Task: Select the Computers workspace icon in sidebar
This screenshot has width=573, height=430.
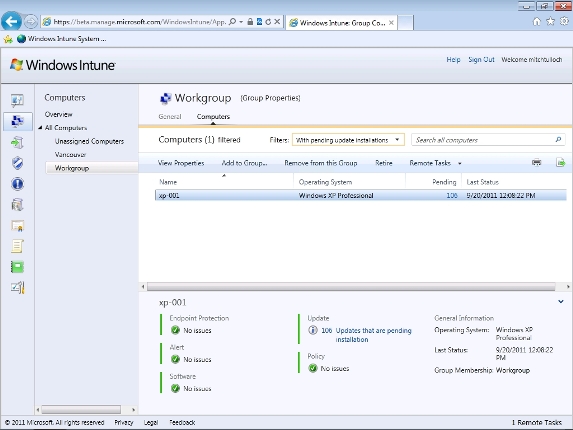Action: pyautogui.click(x=17, y=121)
